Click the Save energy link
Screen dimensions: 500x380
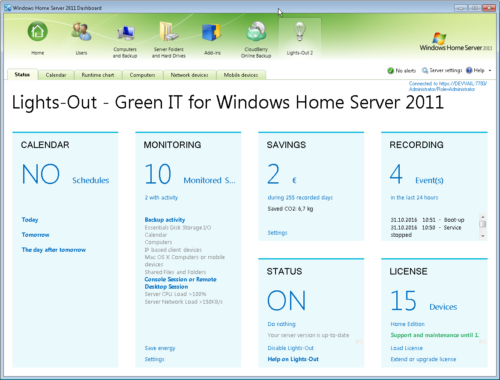coord(160,348)
